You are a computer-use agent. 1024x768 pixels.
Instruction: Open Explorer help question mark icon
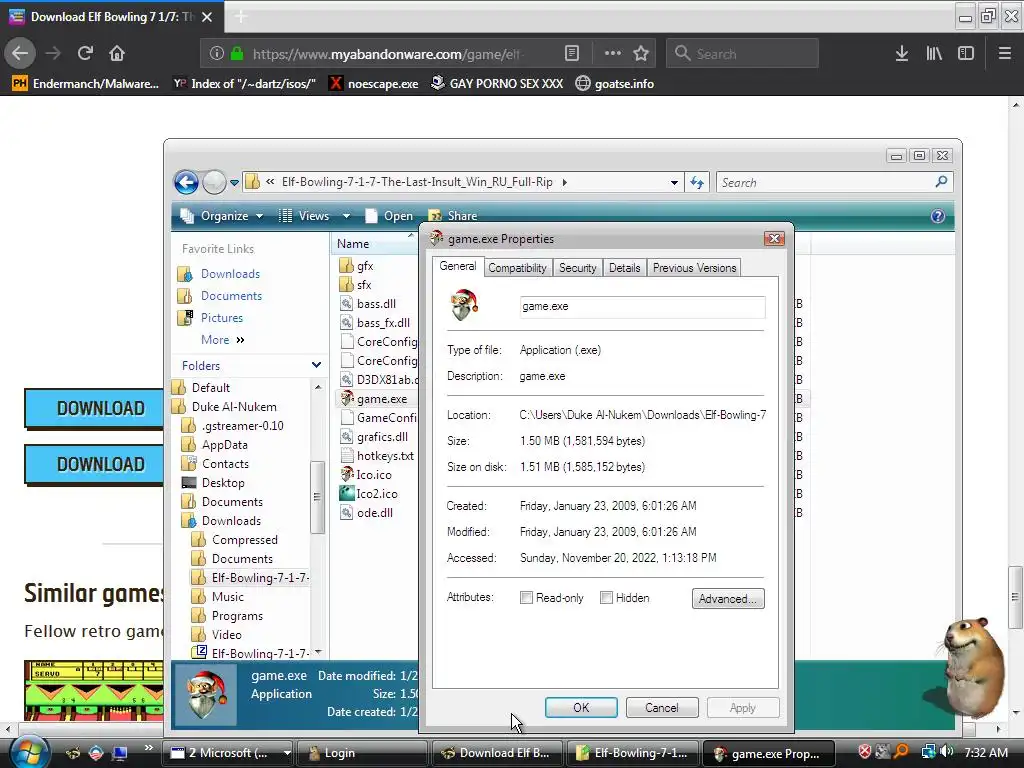(x=938, y=216)
